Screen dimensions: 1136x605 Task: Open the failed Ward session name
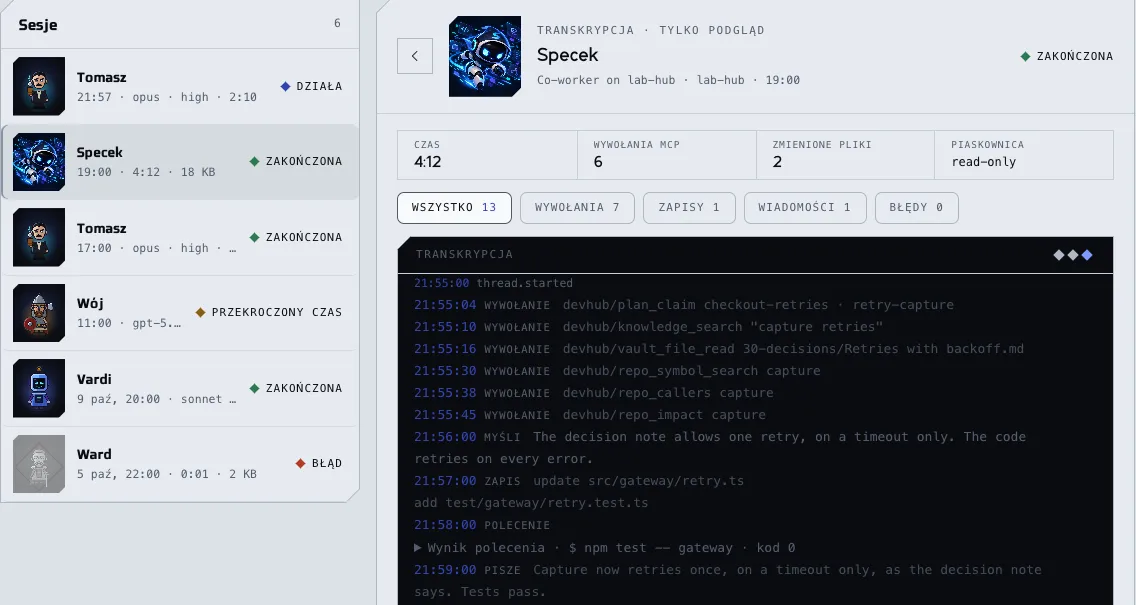(x=94, y=455)
